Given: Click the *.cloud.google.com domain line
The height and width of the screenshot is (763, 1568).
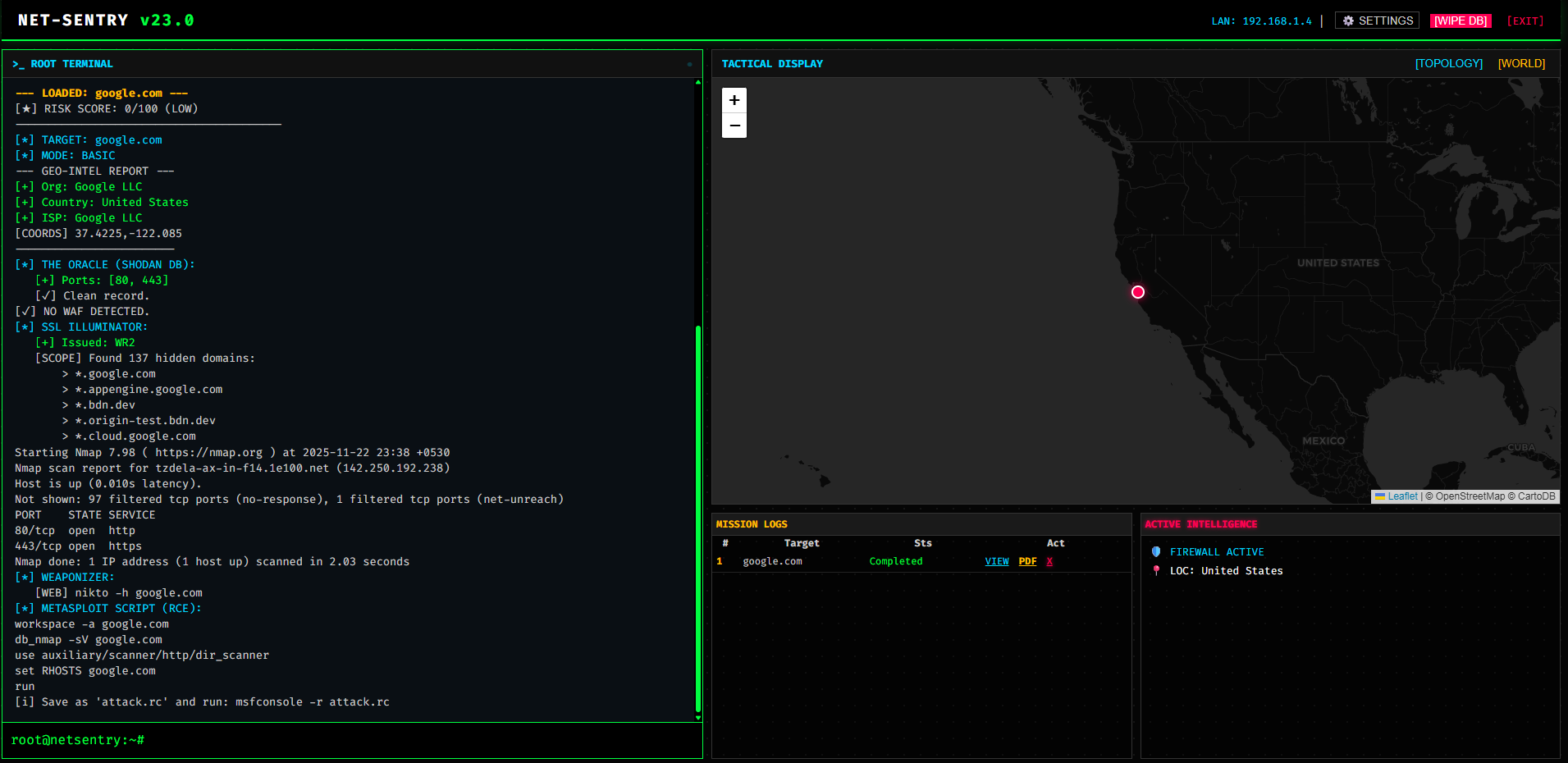Looking at the screenshot, I should [129, 436].
